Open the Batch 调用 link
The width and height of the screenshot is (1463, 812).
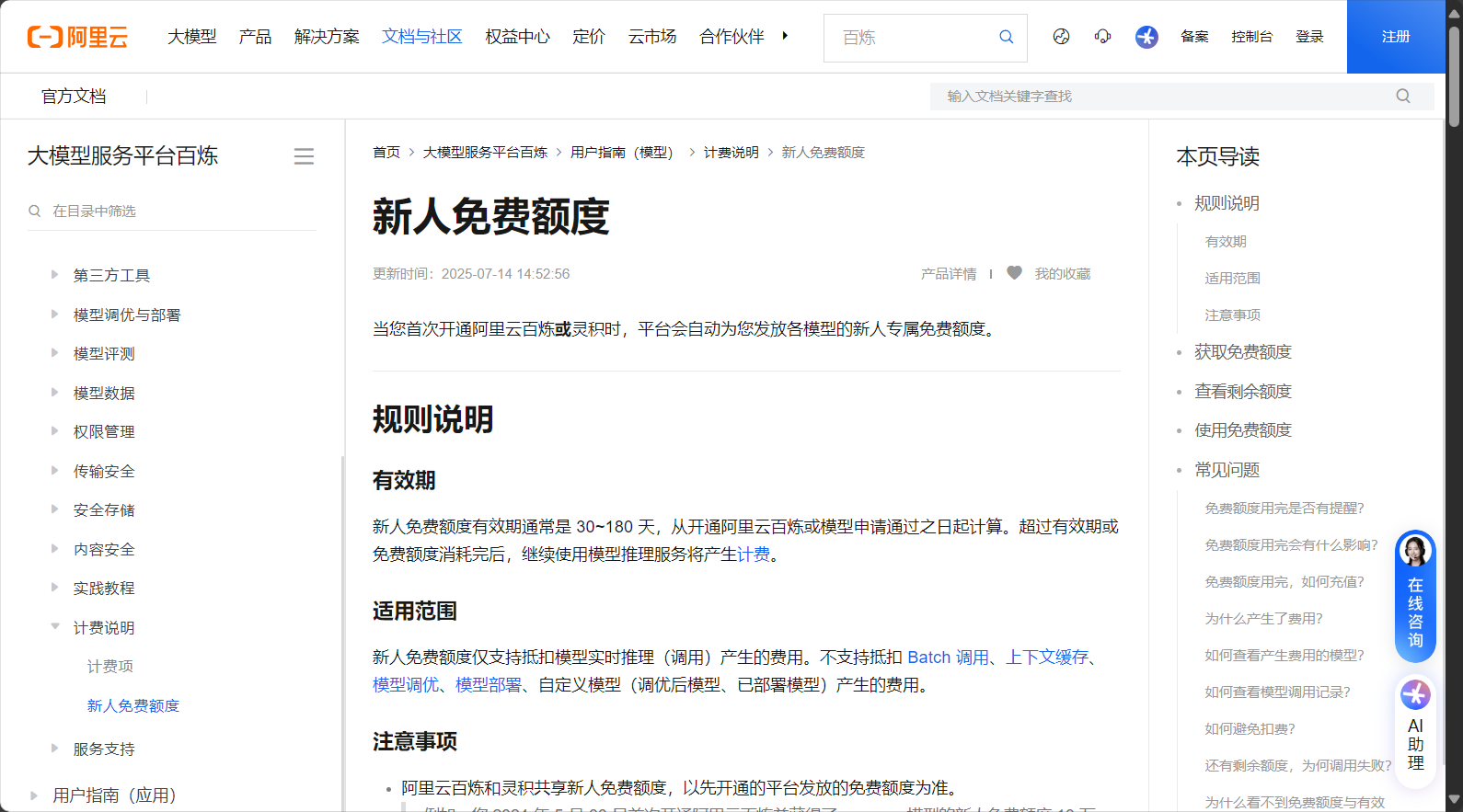click(948, 658)
